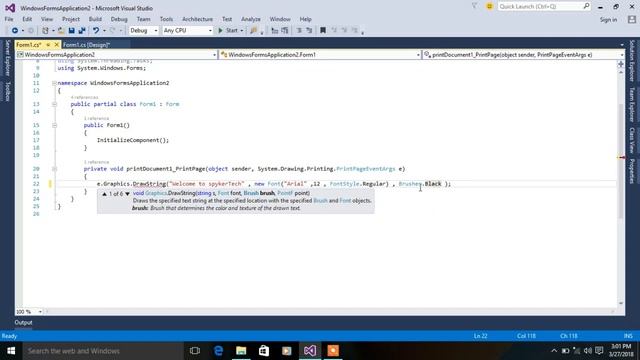This screenshot has width=640, height=360.
Task: Open the Debug menu
Action: 119,19
